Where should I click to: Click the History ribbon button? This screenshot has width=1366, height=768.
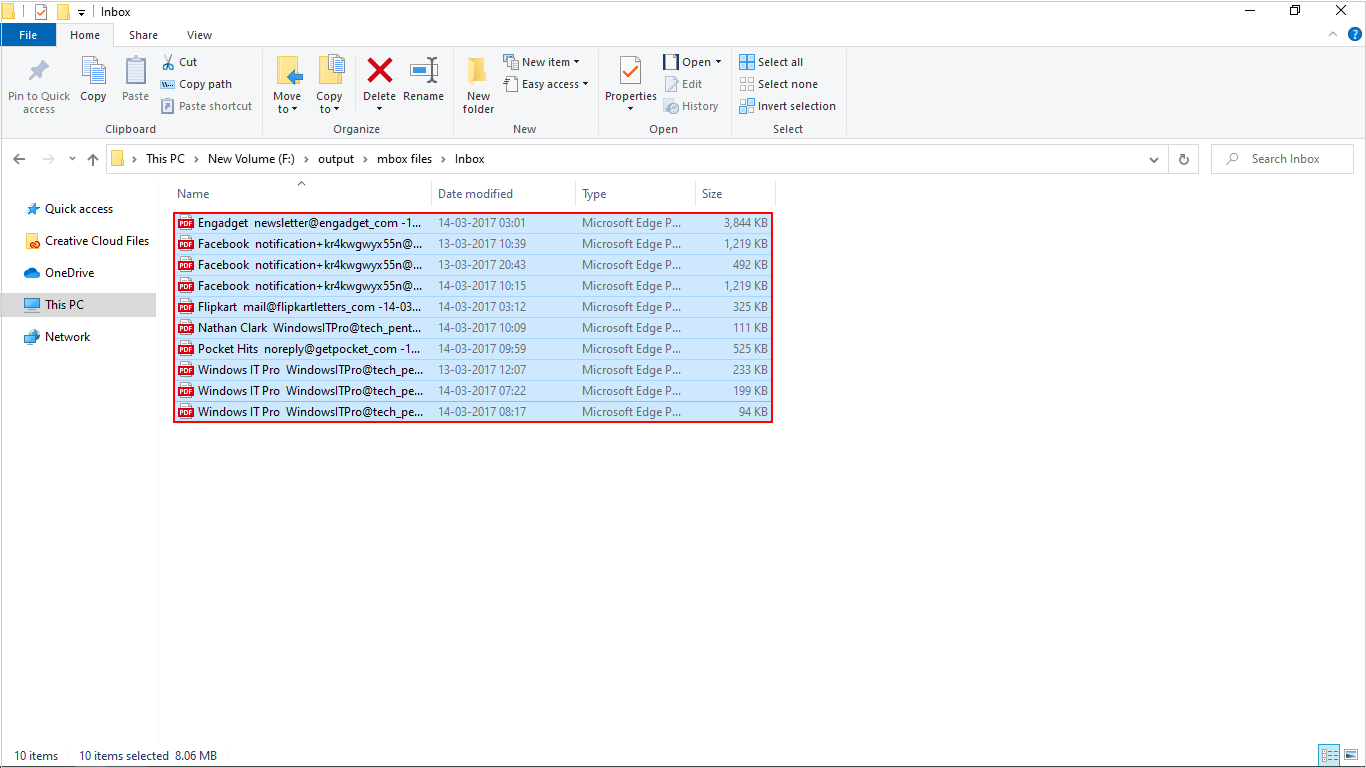point(691,106)
